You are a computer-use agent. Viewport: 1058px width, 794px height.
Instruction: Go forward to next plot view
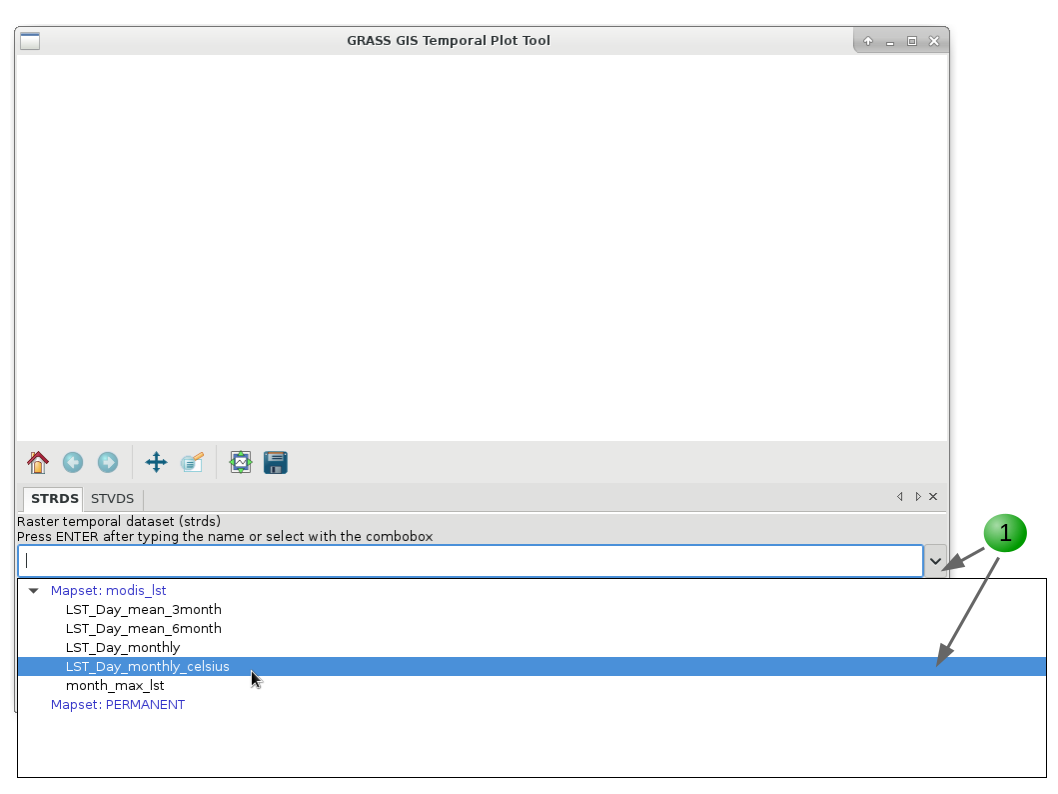[x=108, y=463]
